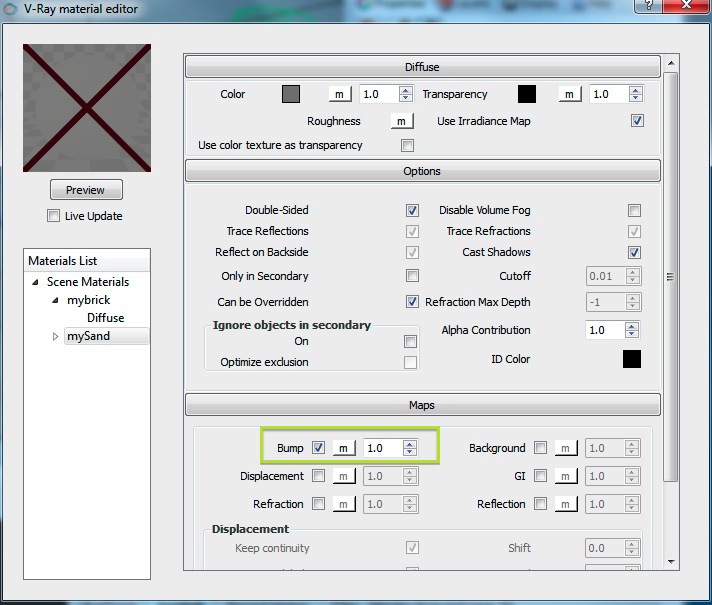Image resolution: width=712 pixels, height=605 pixels.
Task: Open the Roughness texture map button
Action: click(402, 121)
